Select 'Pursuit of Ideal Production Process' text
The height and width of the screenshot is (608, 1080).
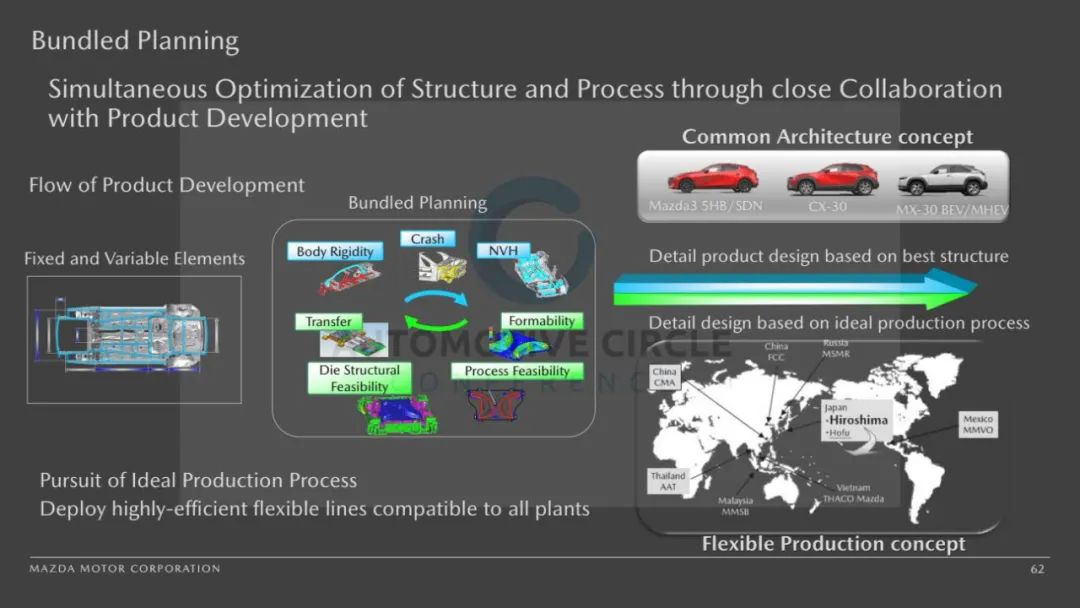point(198,481)
